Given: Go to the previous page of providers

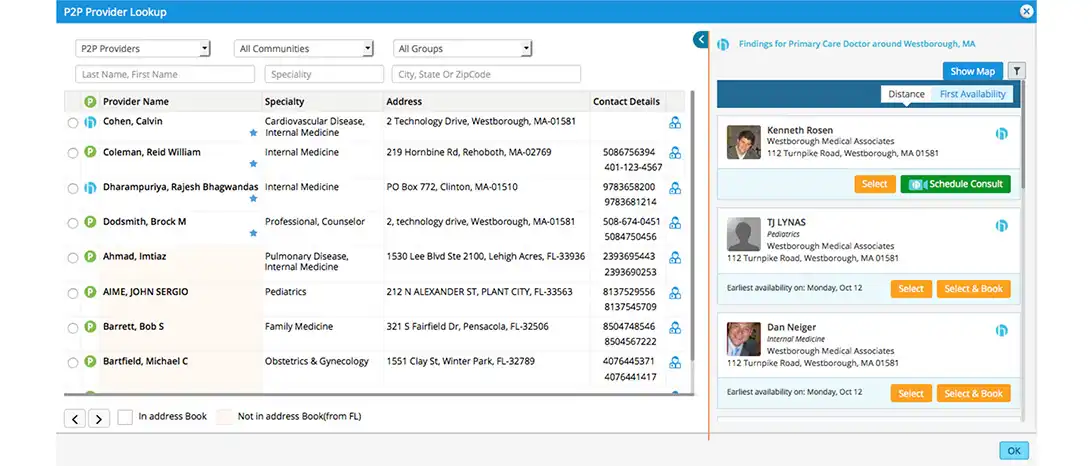Looking at the screenshot, I should [x=75, y=418].
